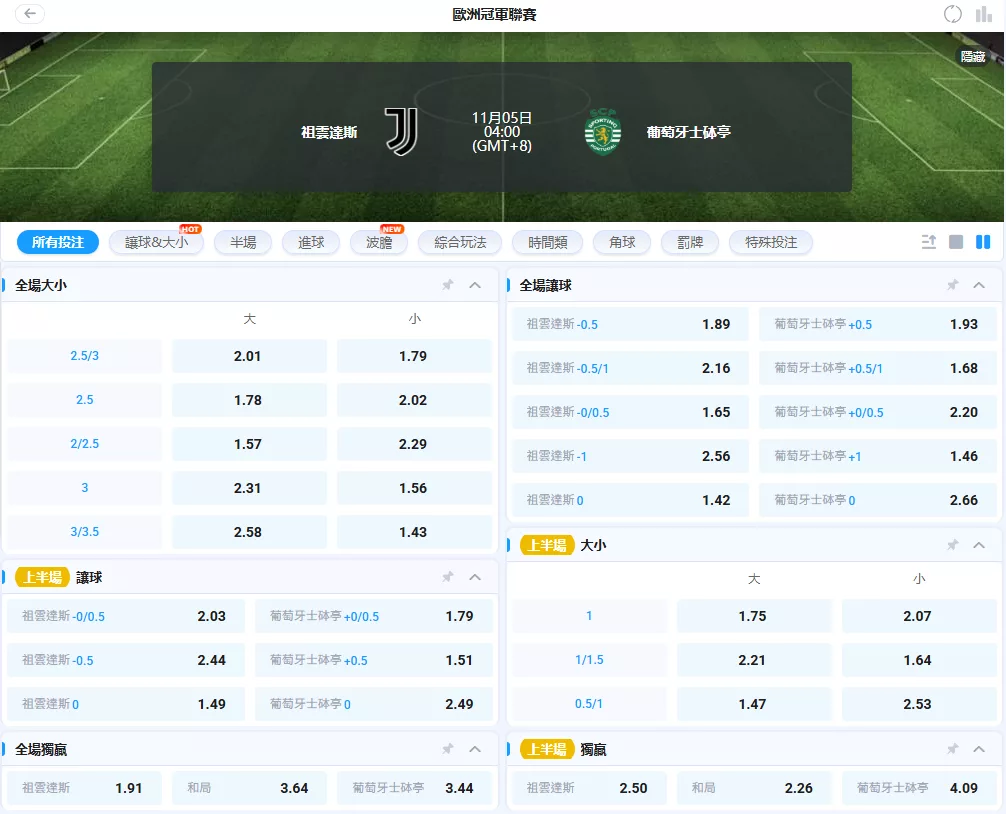Viewport: 1006px width, 814px height.
Task: Click the sort order icon above the odds panels
Action: 928,241
